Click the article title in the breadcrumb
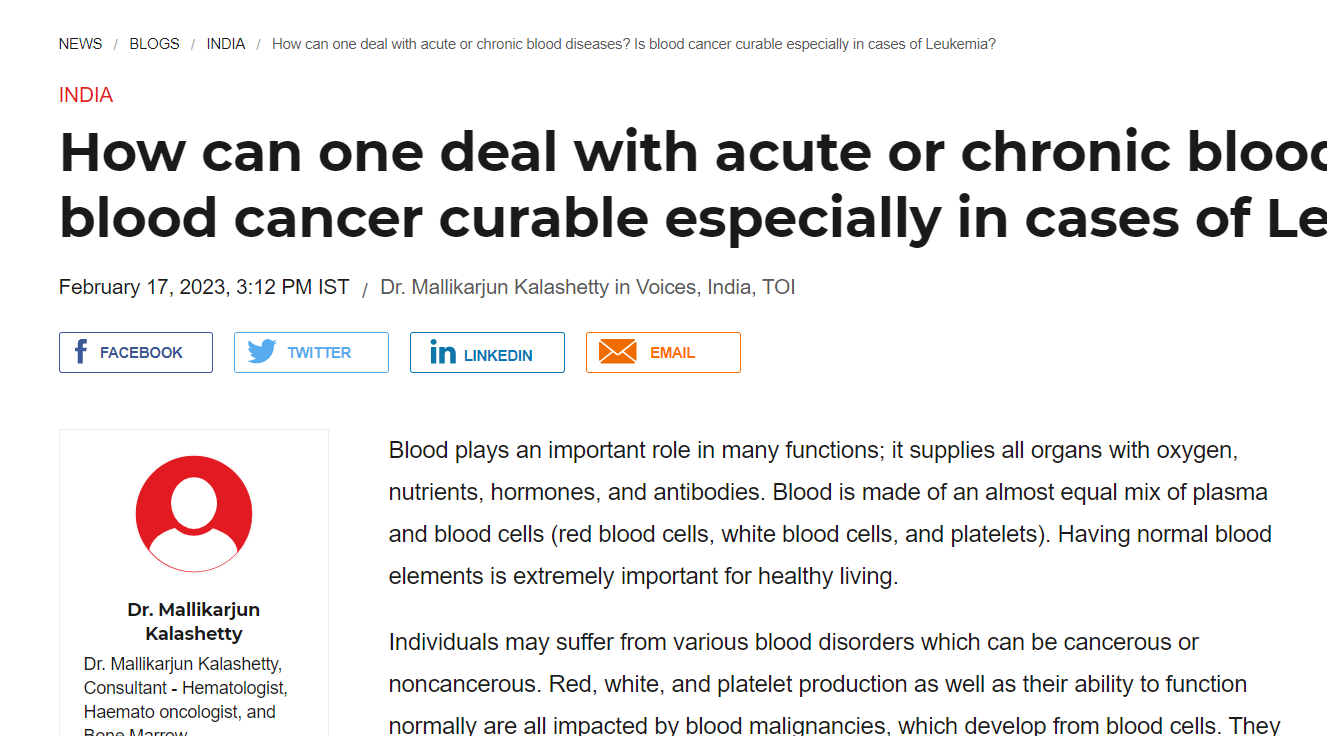1327x736 pixels. [x=634, y=44]
